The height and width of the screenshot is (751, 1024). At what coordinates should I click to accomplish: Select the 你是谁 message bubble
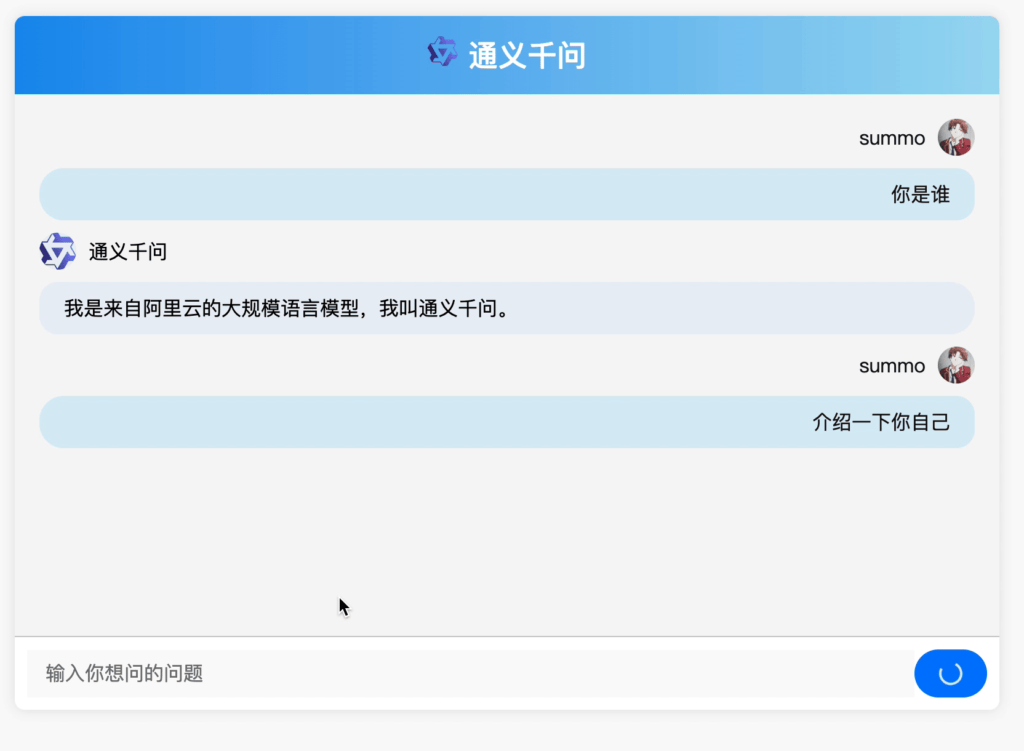[506, 194]
